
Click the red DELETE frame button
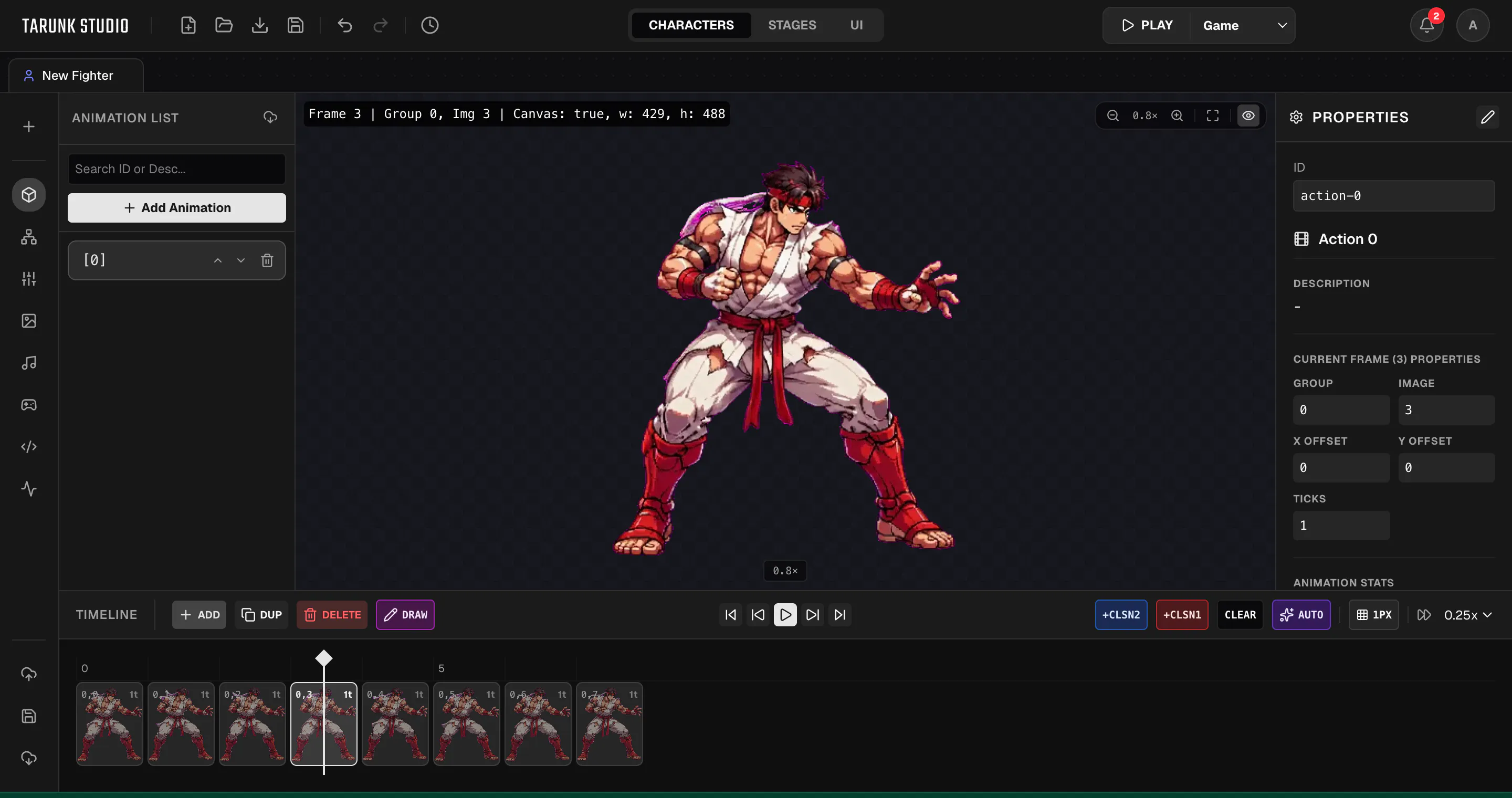[332, 615]
